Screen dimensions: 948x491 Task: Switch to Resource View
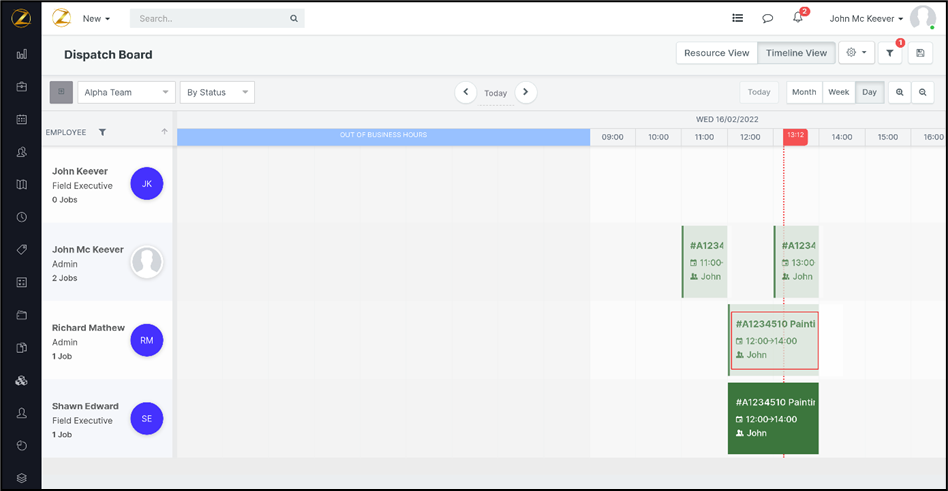[716, 53]
